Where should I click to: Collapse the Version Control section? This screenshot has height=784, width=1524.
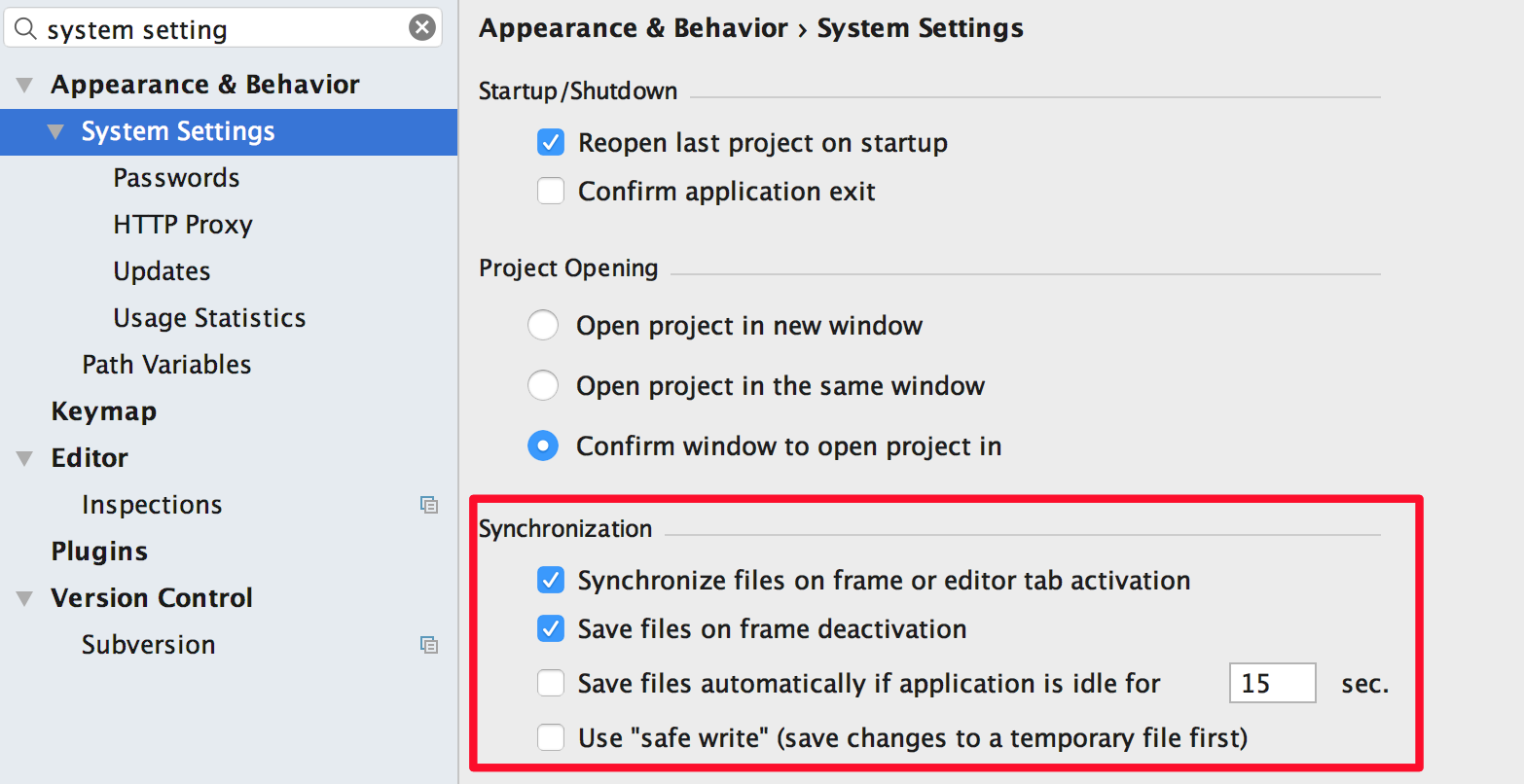coord(24,598)
